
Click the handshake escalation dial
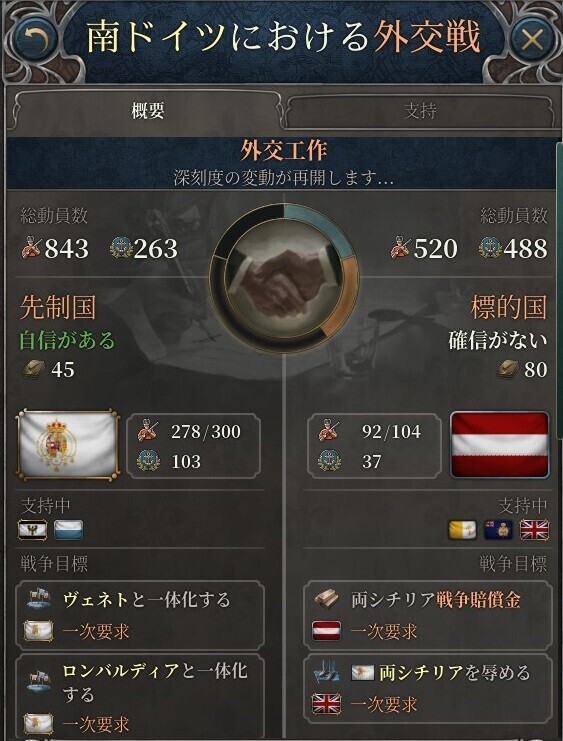click(284, 277)
